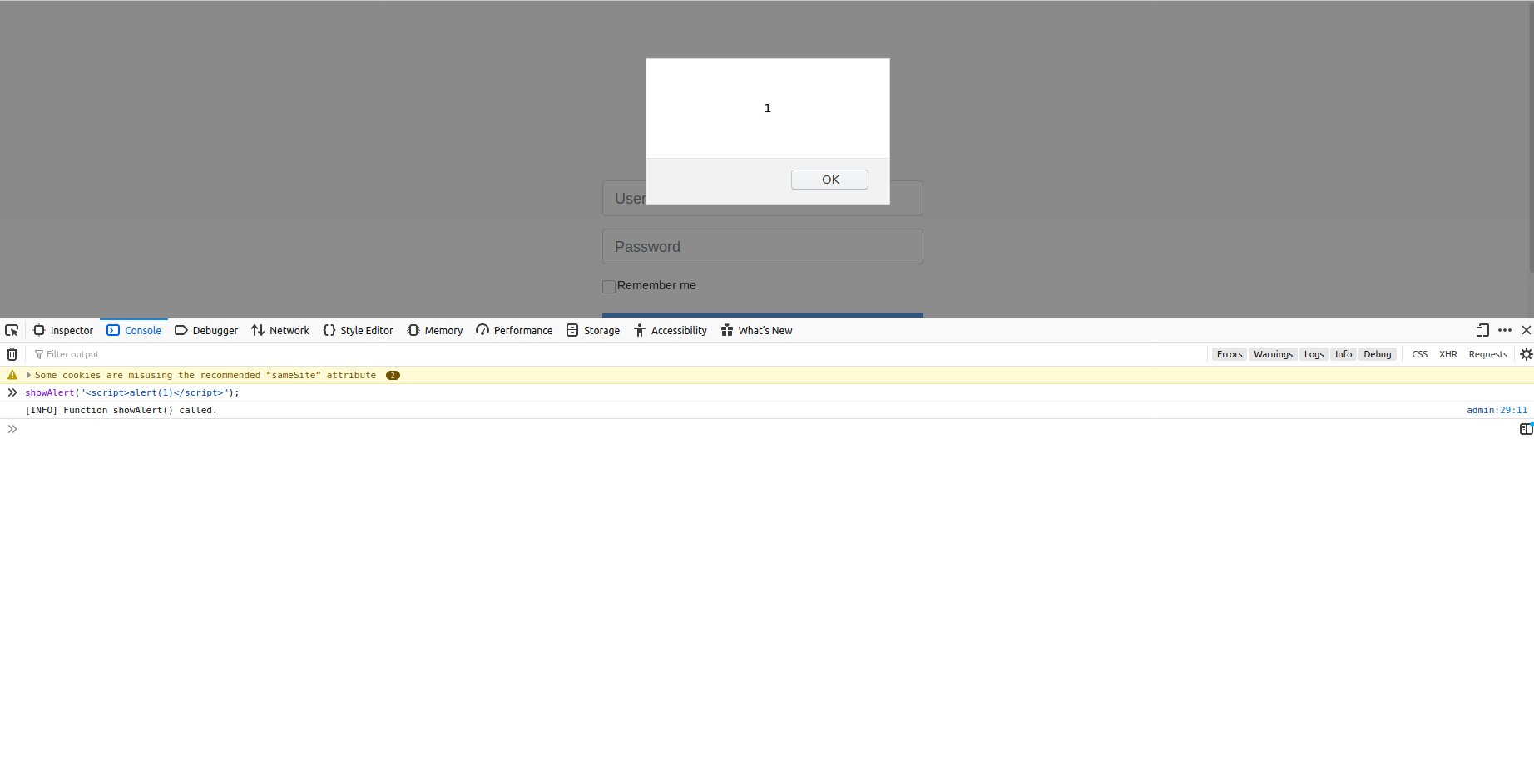
Task: Expand the sameSite cookie warning
Action: [x=28, y=375]
